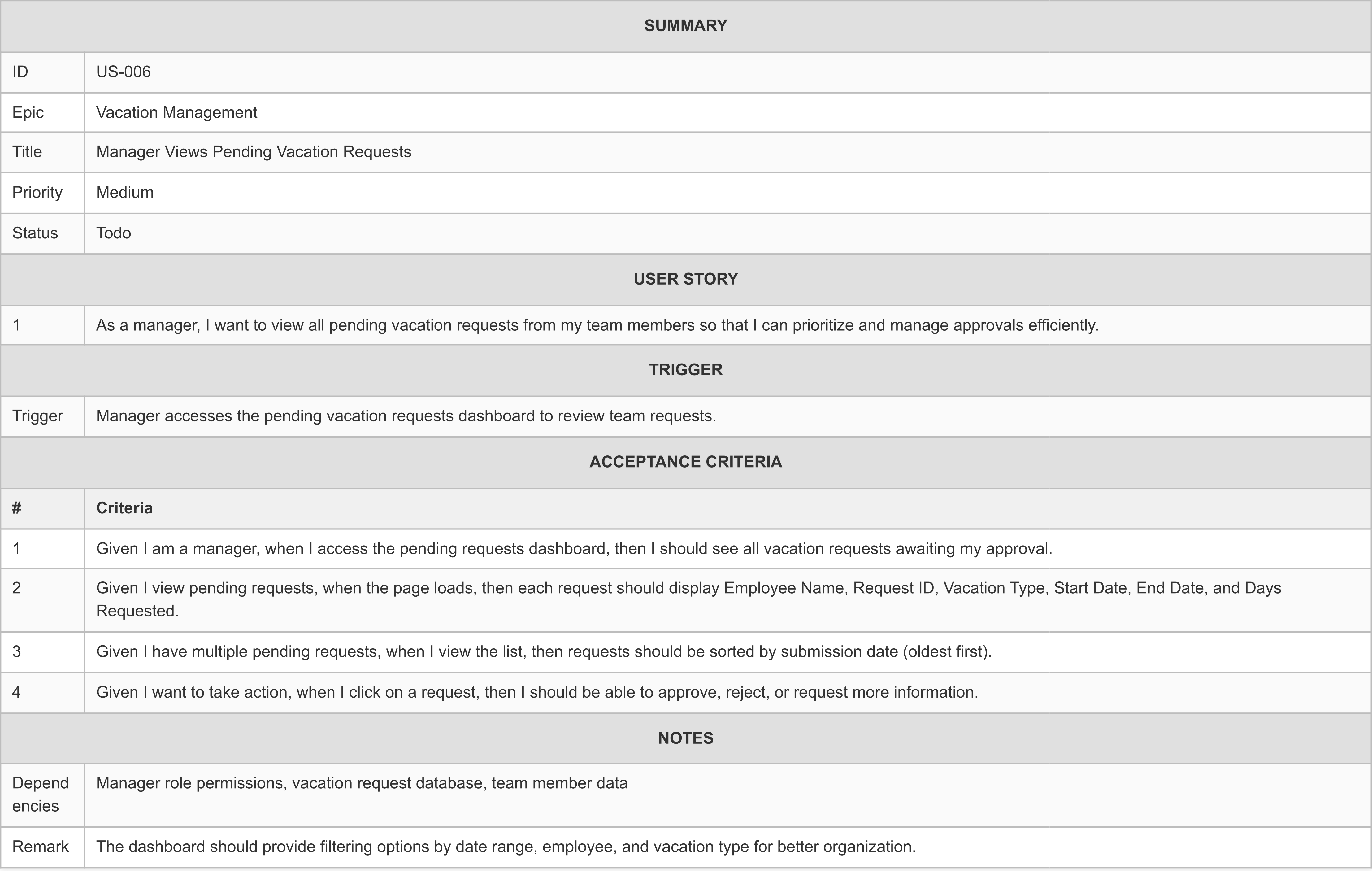The height and width of the screenshot is (871, 1372).
Task: Click the SUMMARY section header
Action: (685, 26)
